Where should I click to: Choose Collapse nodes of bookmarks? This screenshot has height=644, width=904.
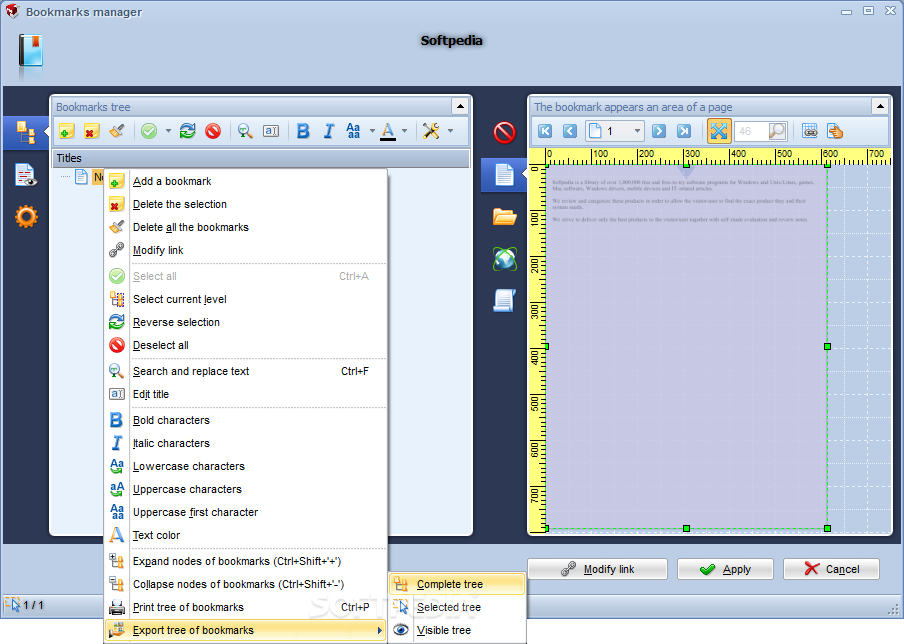(x=246, y=585)
